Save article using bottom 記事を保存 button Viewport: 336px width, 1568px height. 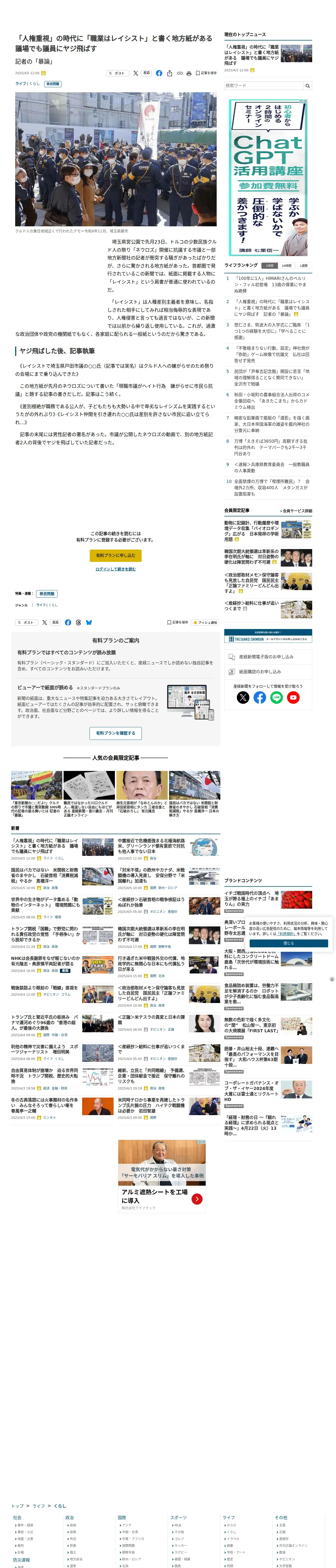(x=177, y=623)
